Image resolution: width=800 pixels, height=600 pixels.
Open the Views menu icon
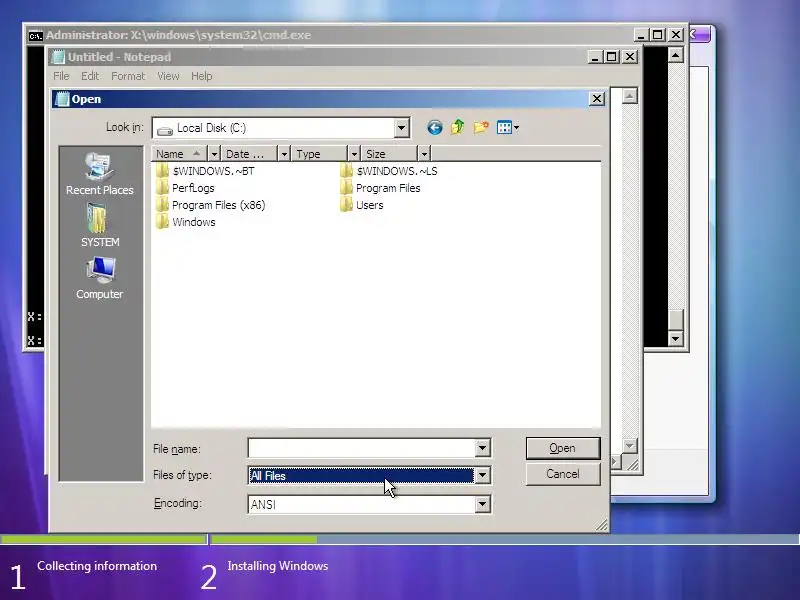click(x=504, y=127)
